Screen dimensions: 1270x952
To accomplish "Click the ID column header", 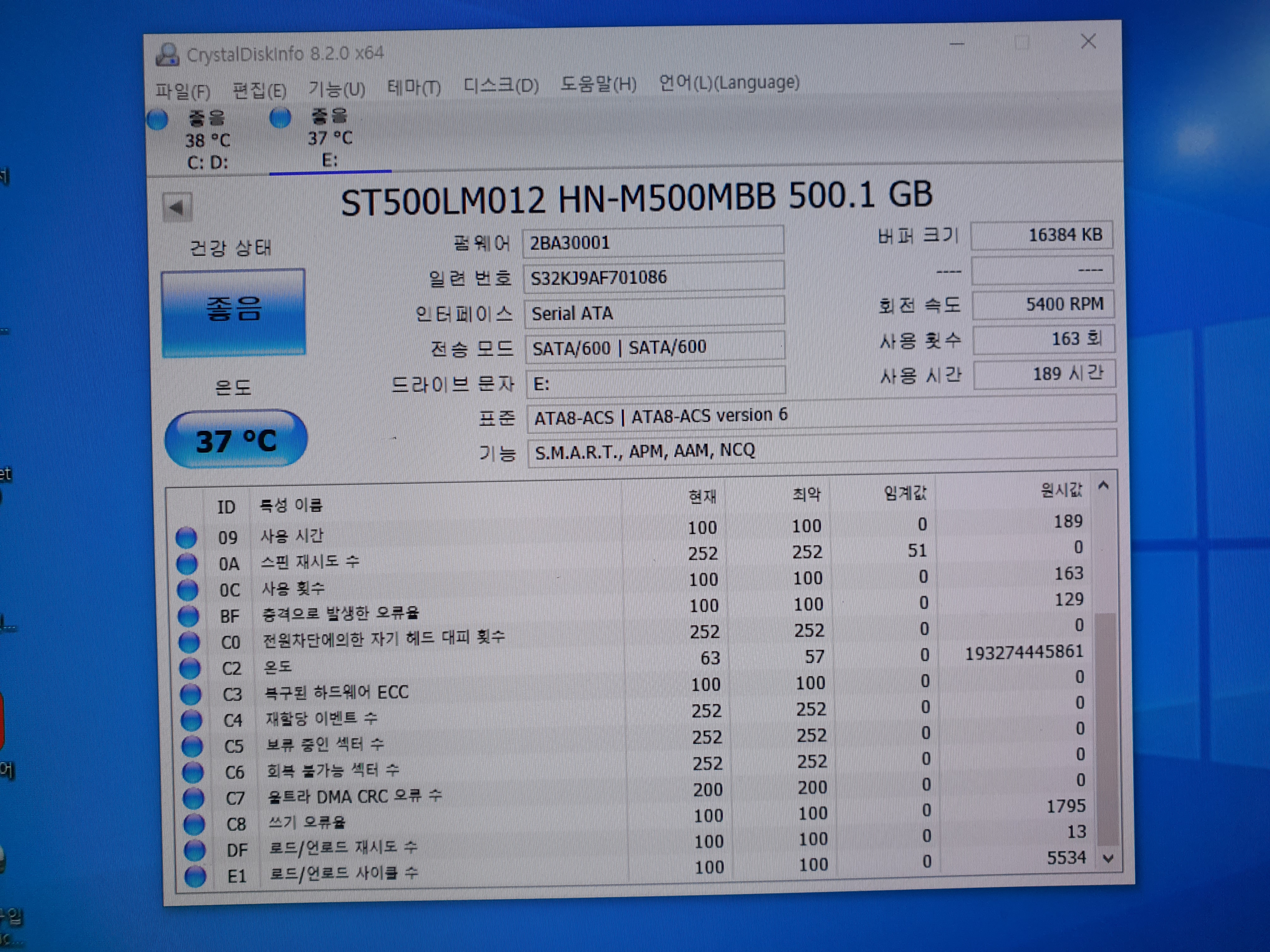I will [226, 507].
